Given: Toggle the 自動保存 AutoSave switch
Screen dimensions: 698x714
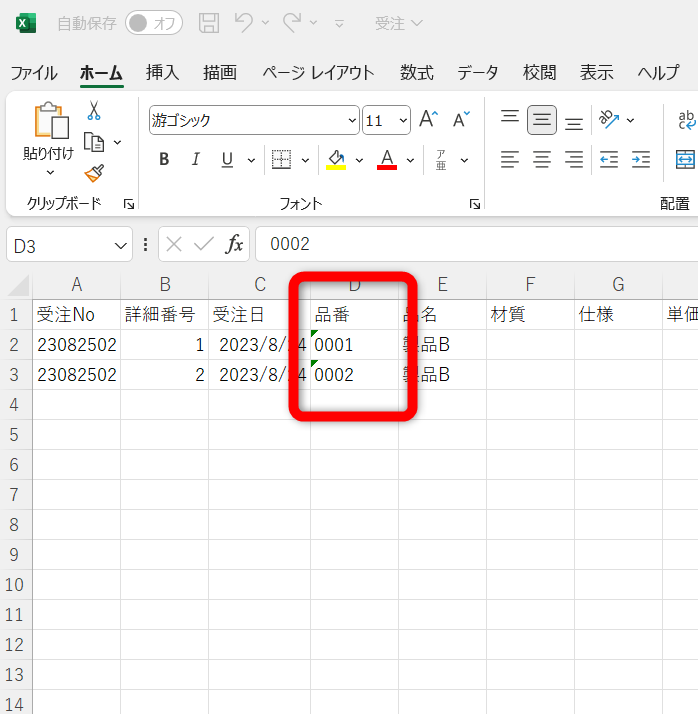Looking at the screenshot, I should coord(153,23).
